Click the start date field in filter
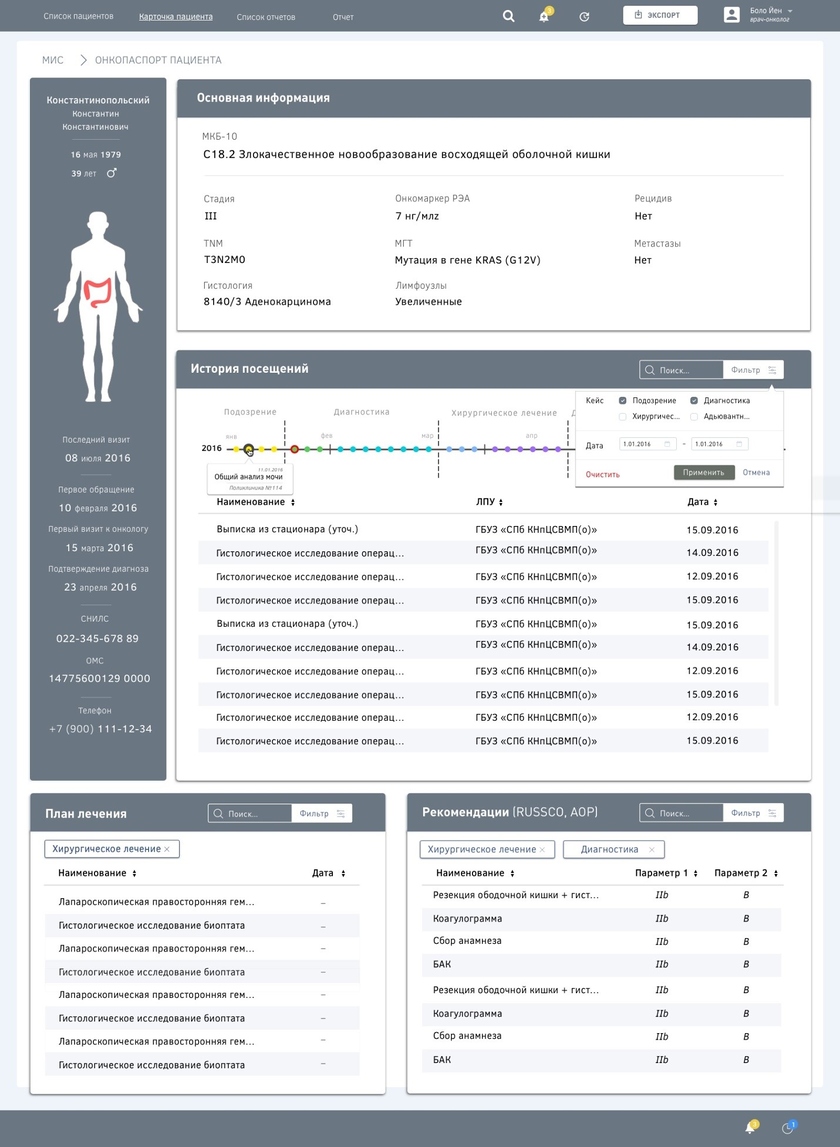The width and height of the screenshot is (840, 1147). 648,444
